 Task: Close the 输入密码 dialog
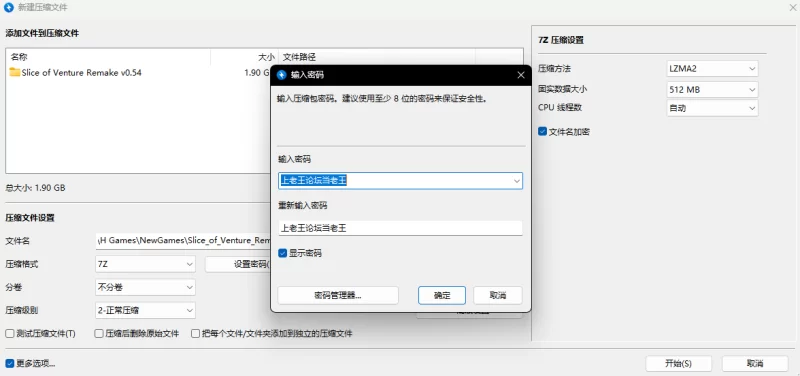click(521, 75)
